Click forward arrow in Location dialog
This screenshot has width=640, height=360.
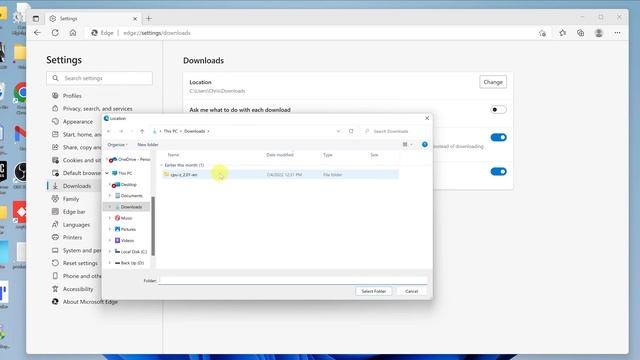[121, 131]
